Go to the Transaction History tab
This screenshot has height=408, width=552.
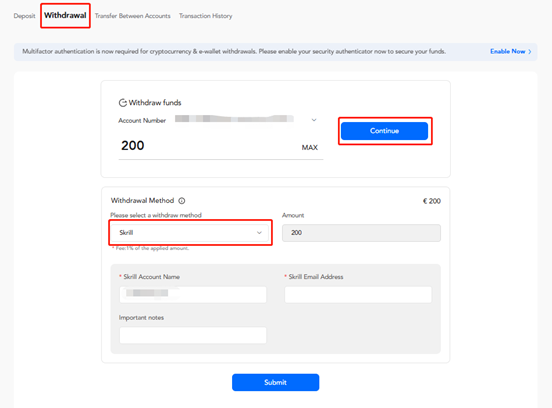click(x=206, y=16)
